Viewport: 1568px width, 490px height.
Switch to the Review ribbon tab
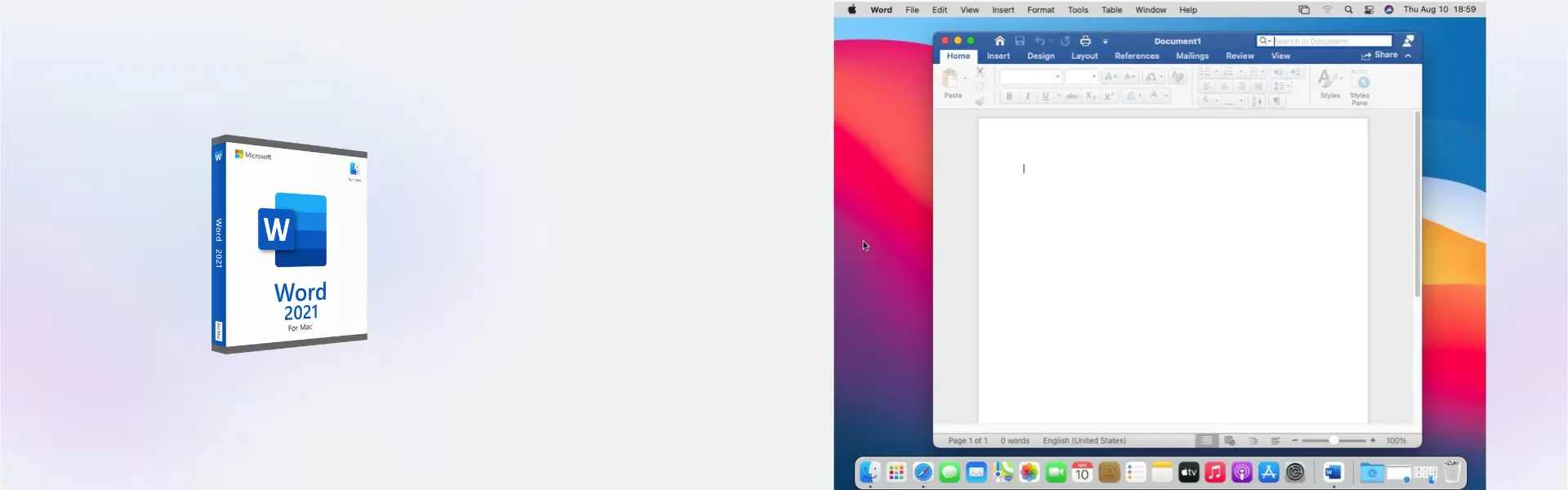click(1240, 56)
